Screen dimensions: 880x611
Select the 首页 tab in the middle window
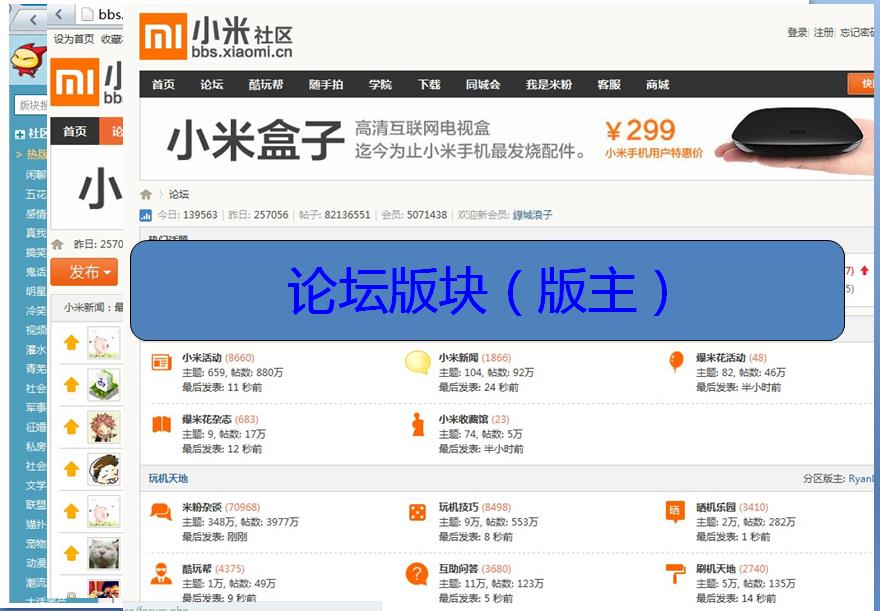[75, 131]
